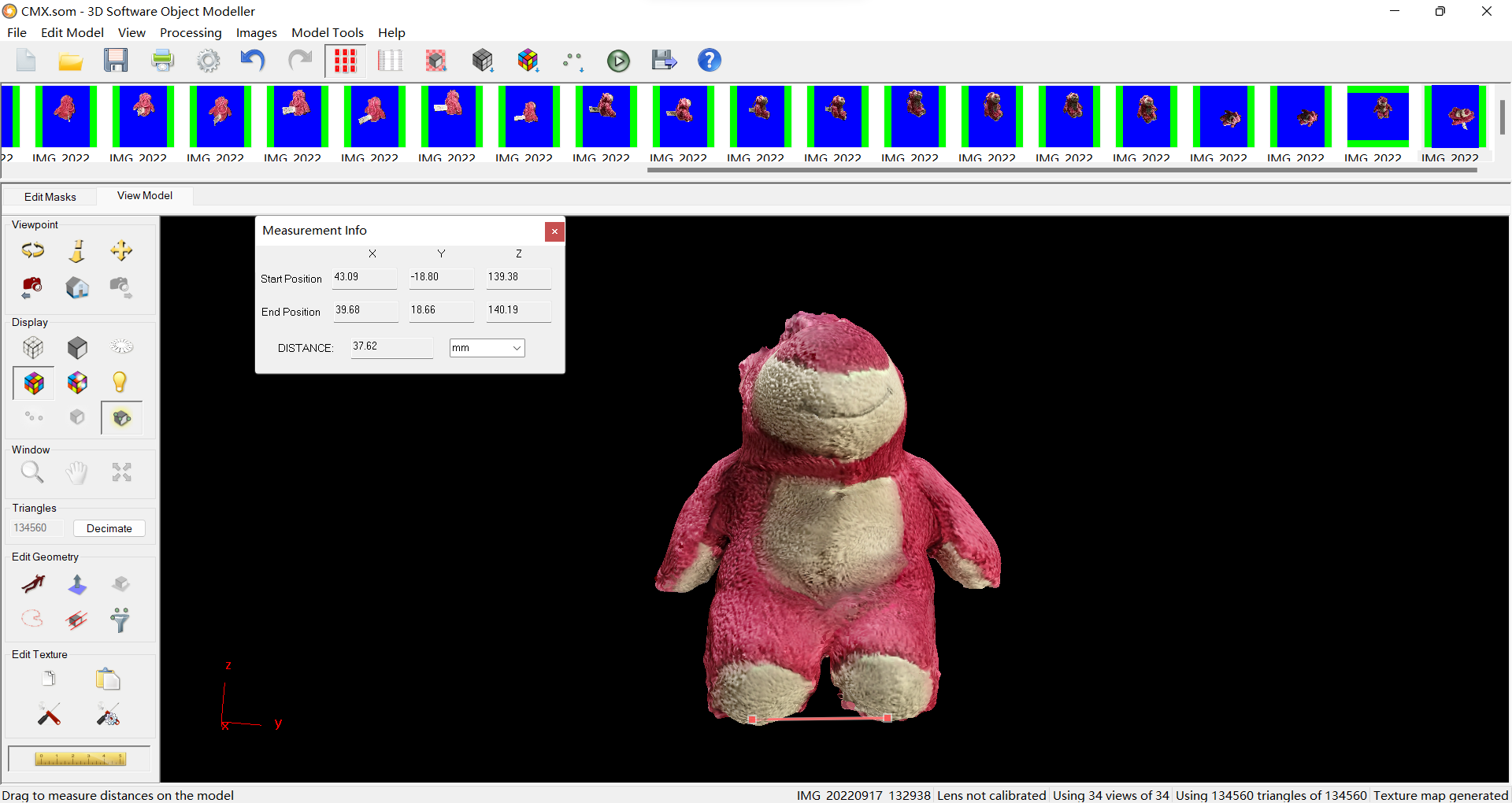1512x803 pixels.
Task: Click the red airplane edit geometry icon
Action: pyautogui.click(x=33, y=583)
